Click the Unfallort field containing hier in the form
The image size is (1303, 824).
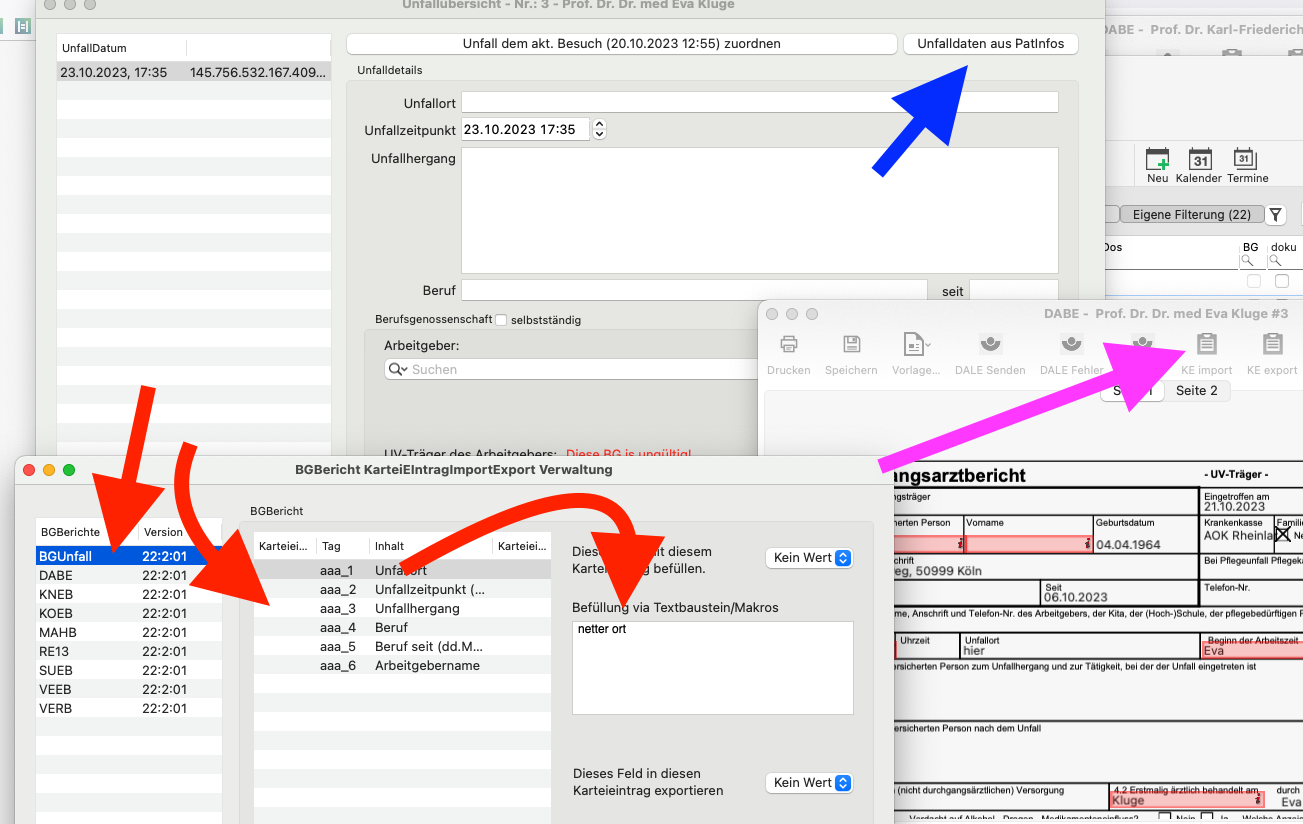click(x=1079, y=644)
